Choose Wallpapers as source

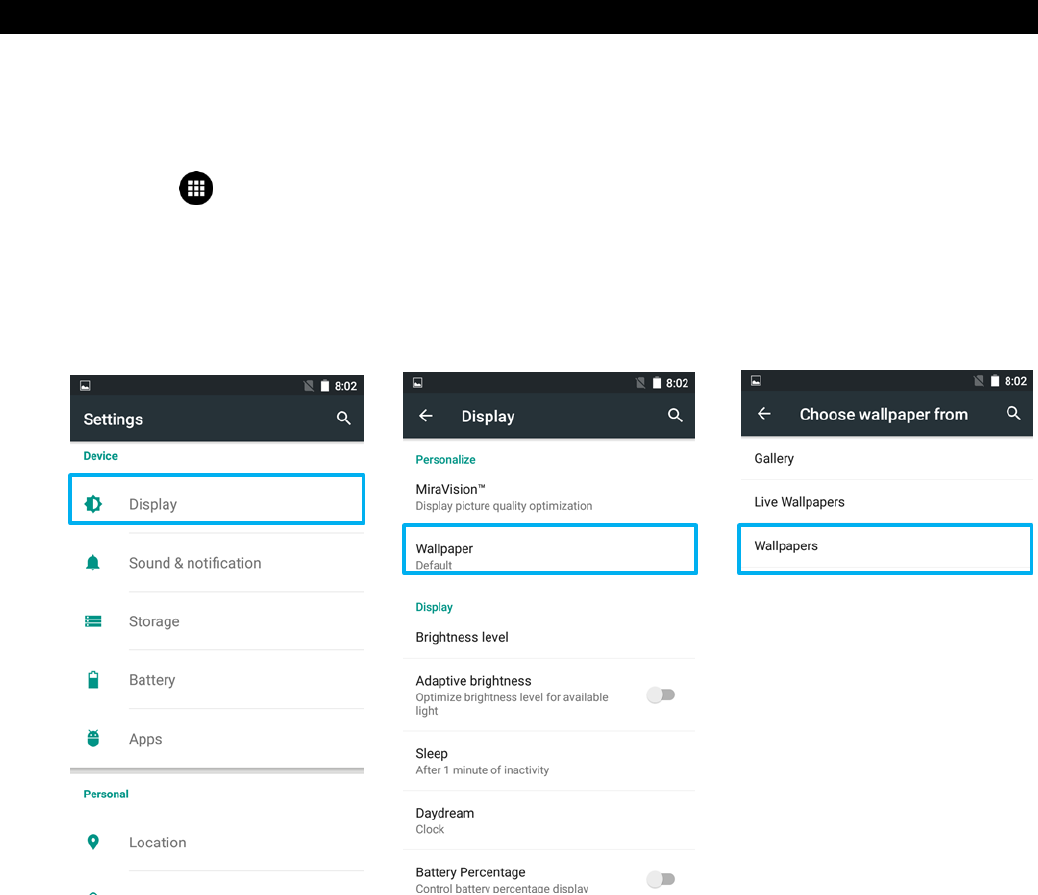(x=885, y=549)
